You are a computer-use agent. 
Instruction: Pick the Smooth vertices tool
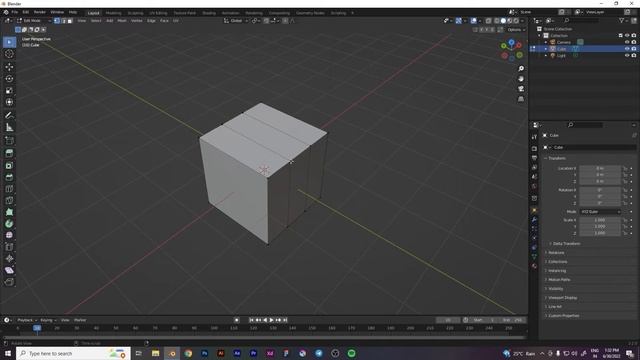point(9,235)
